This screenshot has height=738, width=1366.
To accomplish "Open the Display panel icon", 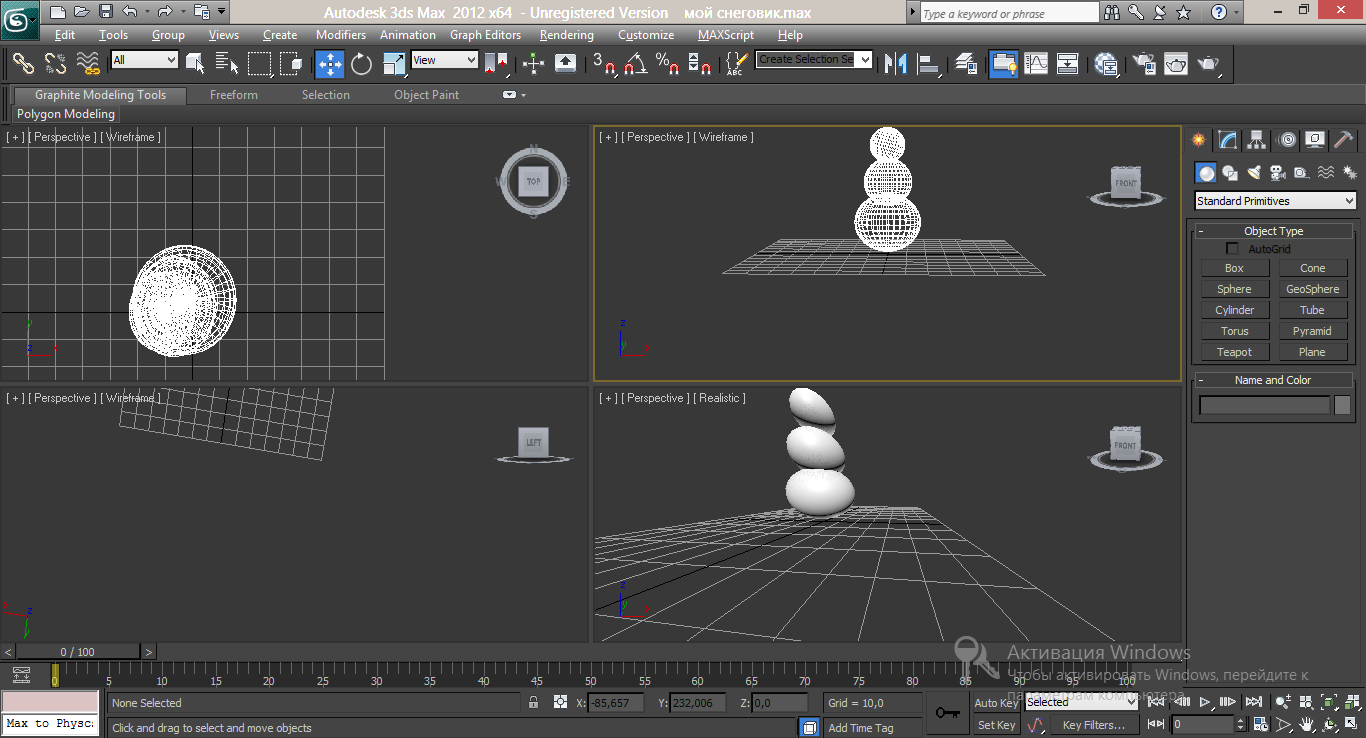I will (1316, 139).
